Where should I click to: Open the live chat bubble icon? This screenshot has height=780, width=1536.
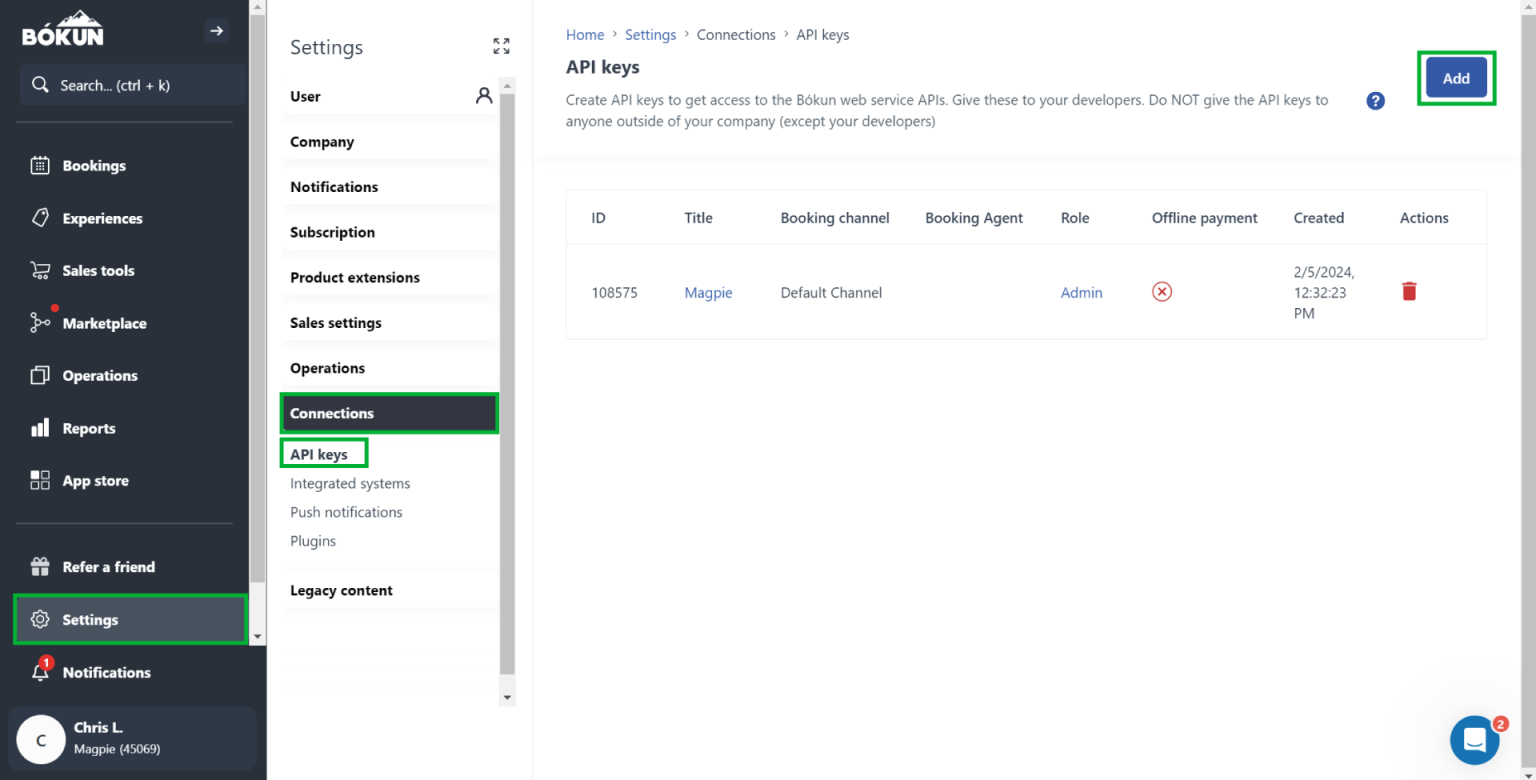(1474, 740)
